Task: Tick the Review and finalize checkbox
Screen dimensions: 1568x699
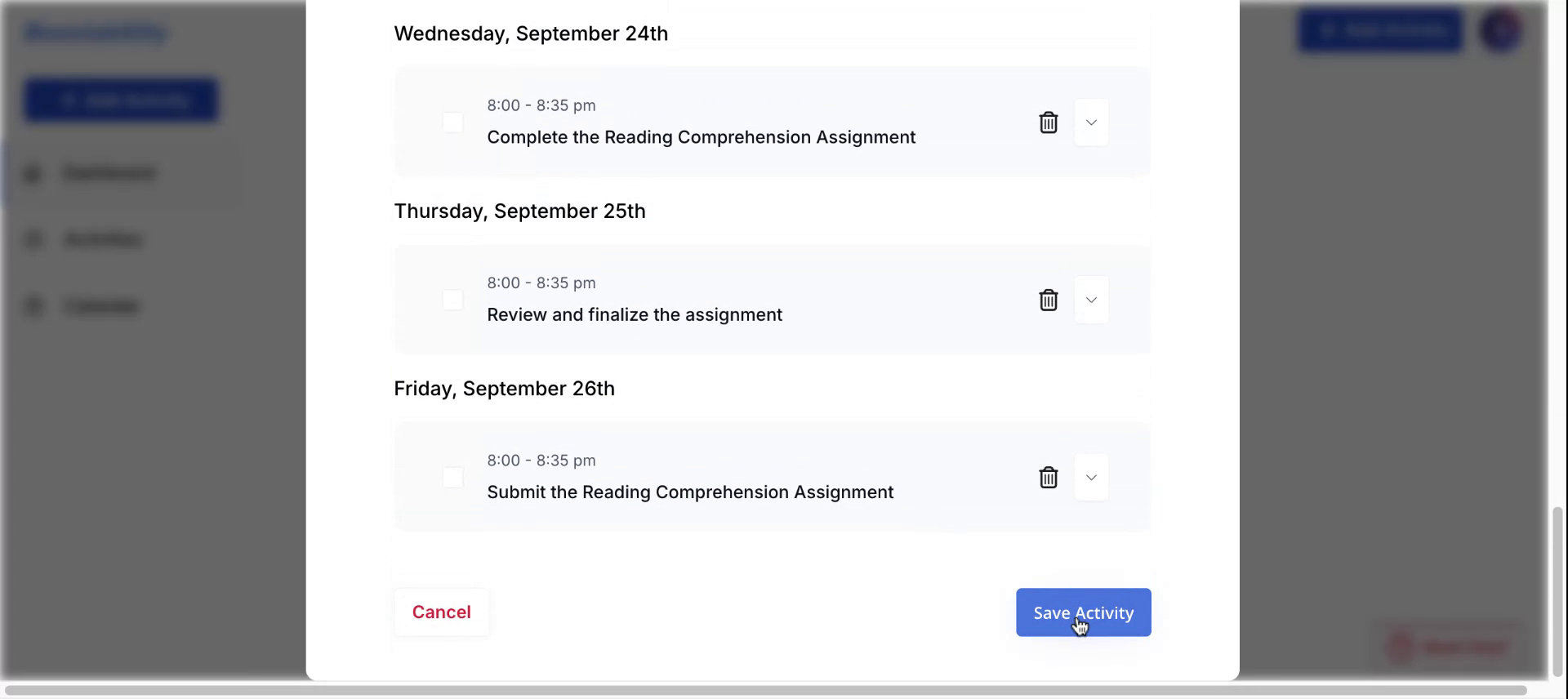Action: pos(452,300)
